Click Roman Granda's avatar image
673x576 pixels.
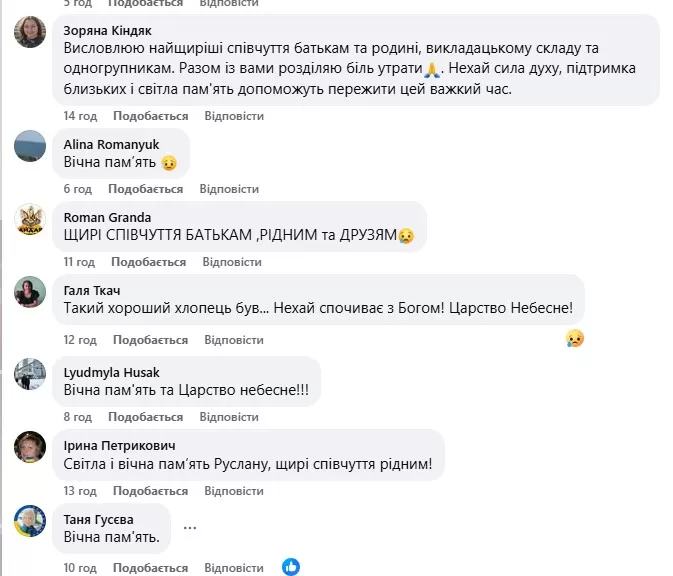click(x=30, y=219)
